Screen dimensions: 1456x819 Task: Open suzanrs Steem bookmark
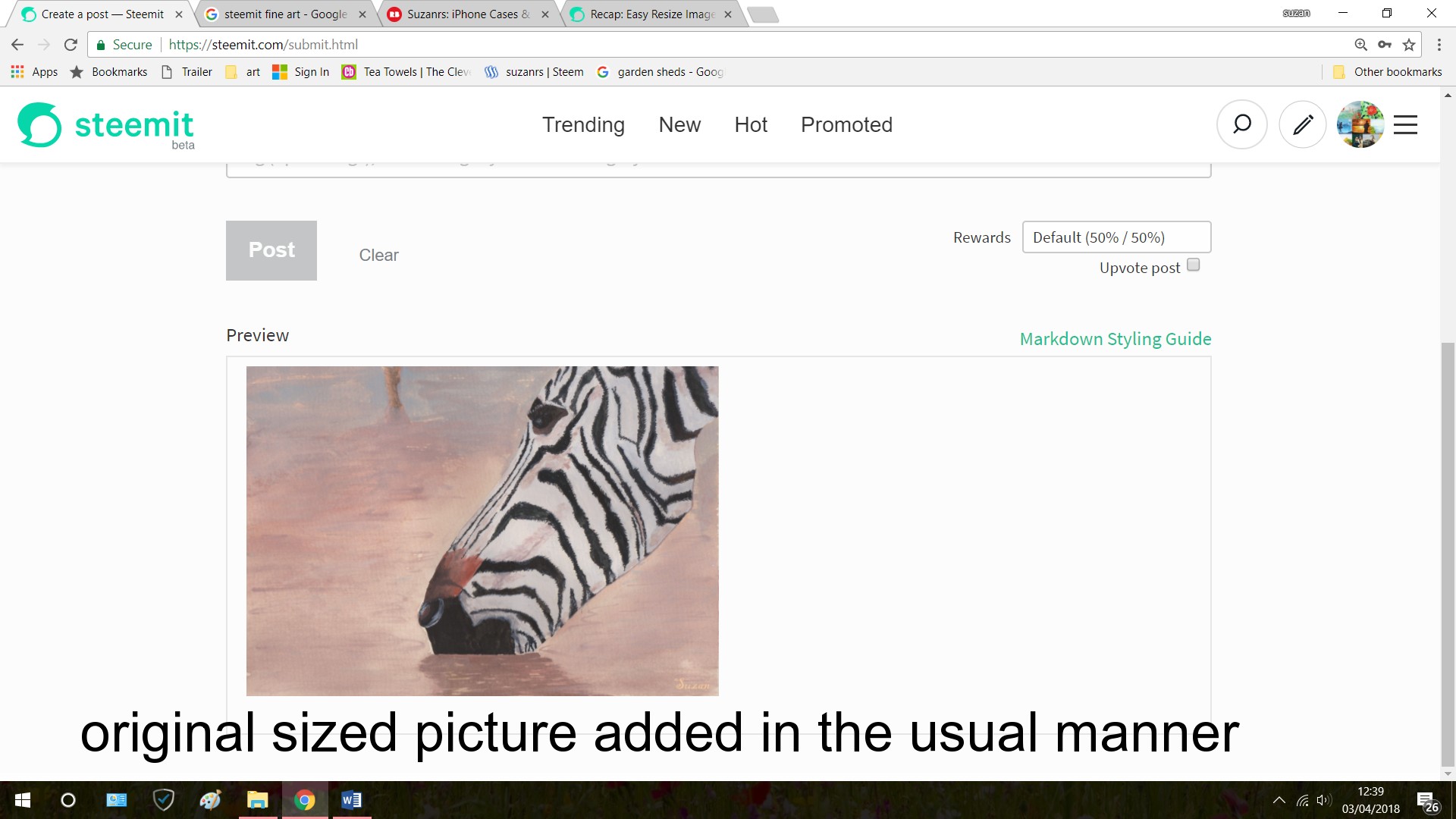[535, 72]
